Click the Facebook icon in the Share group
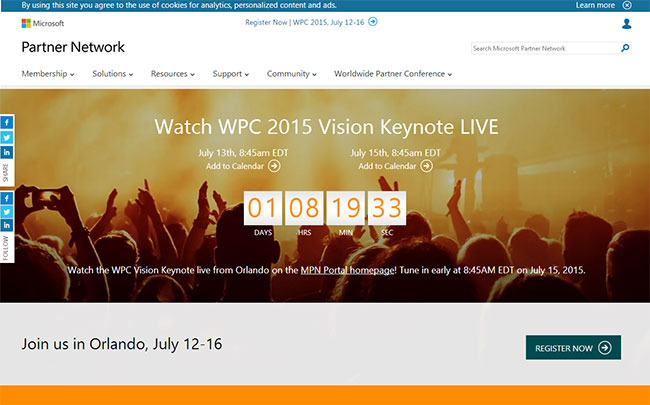Screen dimensions: 650x405 (7, 122)
